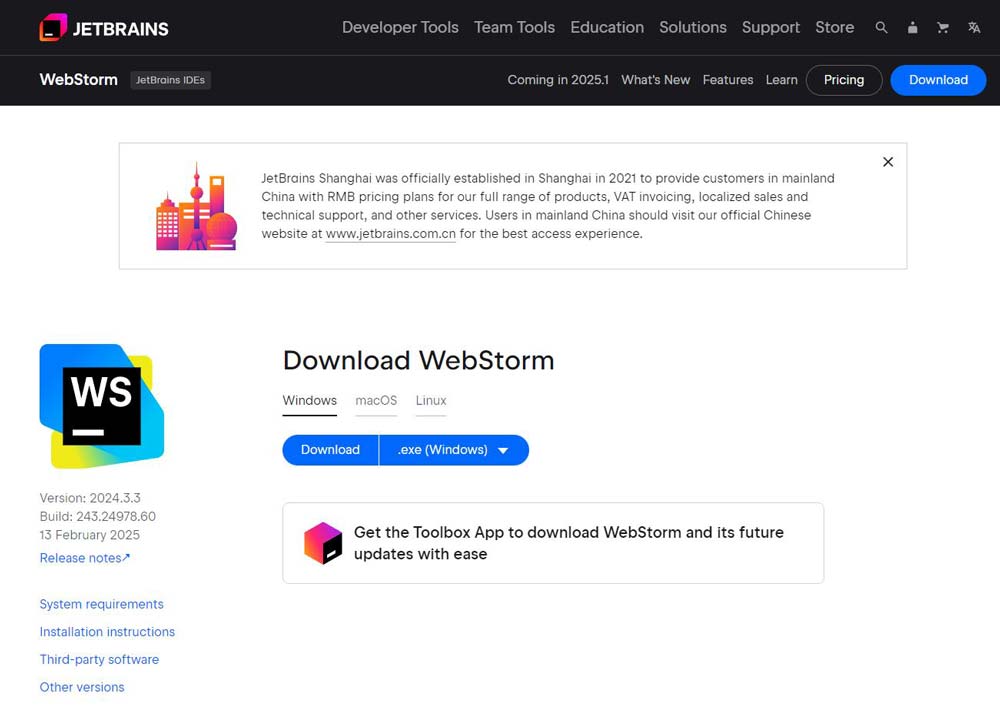This screenshot has height=715, width=1000.
Task: Switch to the macOS tab
Action: pos(376,401)
